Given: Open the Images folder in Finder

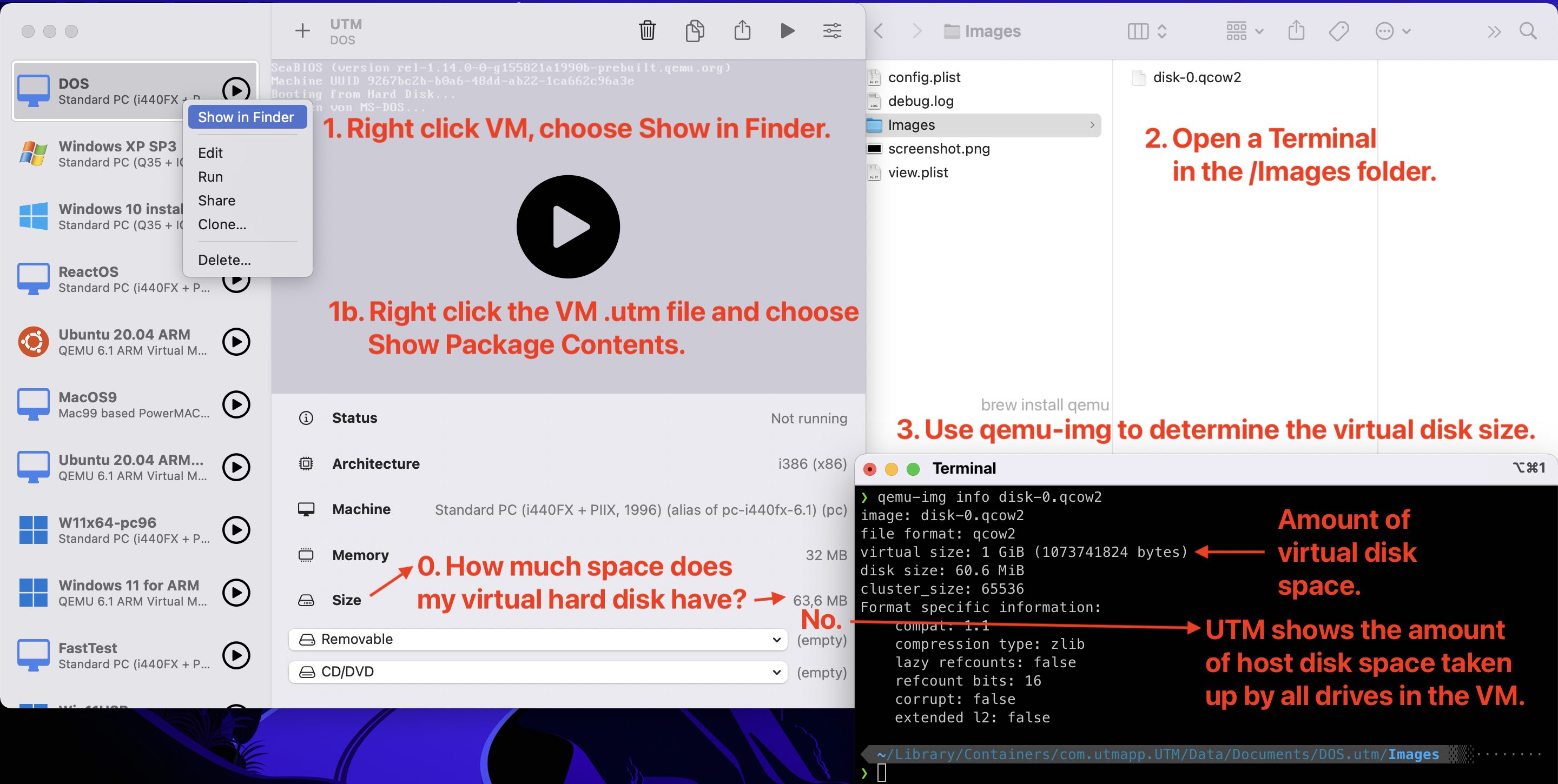Looking at the screenshot, I should (x=984, y=125).
